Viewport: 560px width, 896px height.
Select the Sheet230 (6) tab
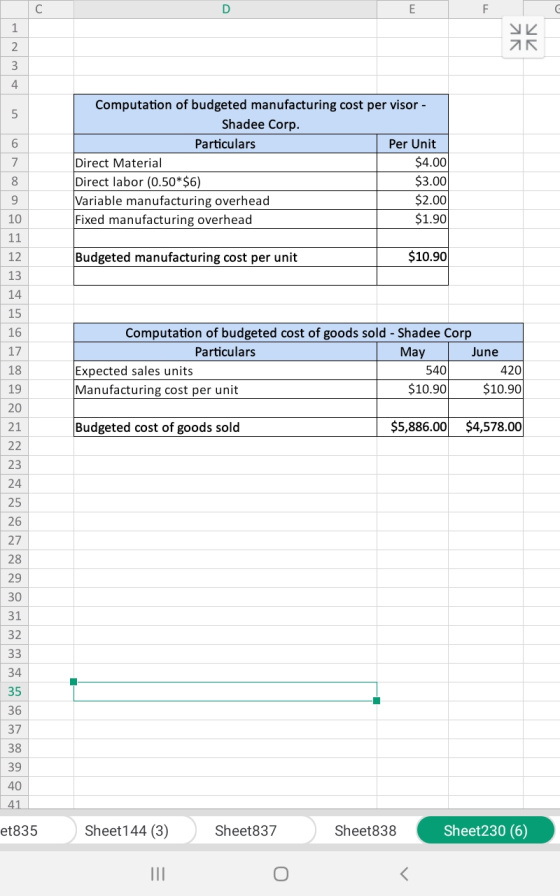(486, 830)
